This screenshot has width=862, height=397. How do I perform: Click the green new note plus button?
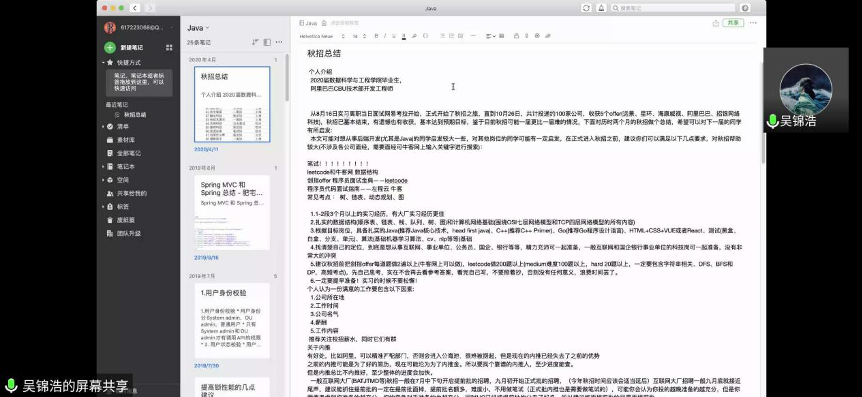tap(110, 47)
